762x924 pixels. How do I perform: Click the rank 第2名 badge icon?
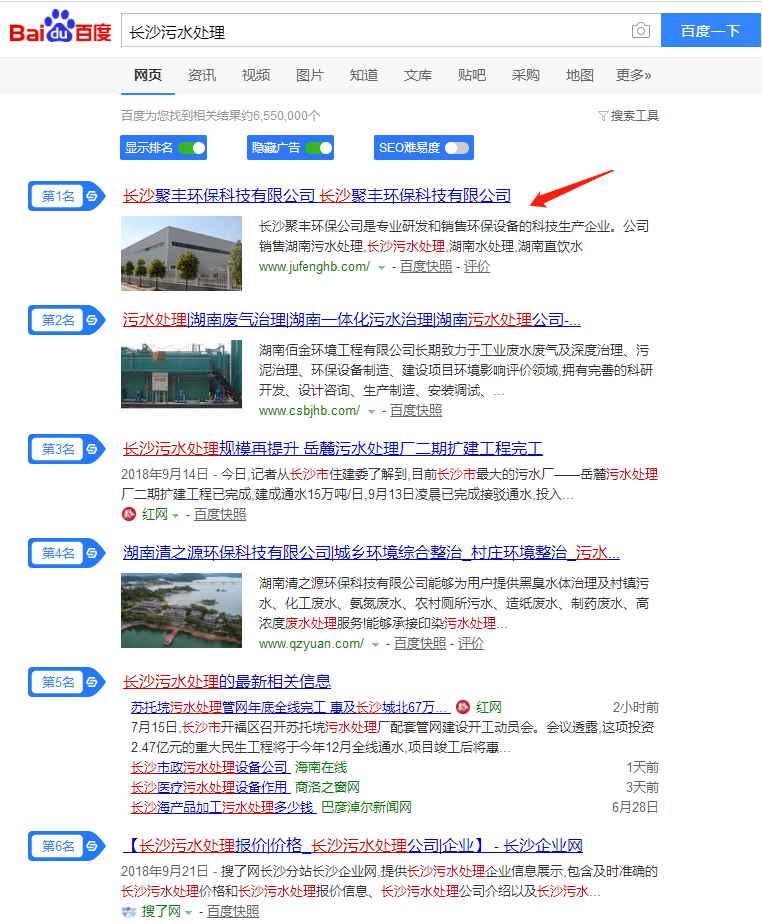click(x=67, y=320)
